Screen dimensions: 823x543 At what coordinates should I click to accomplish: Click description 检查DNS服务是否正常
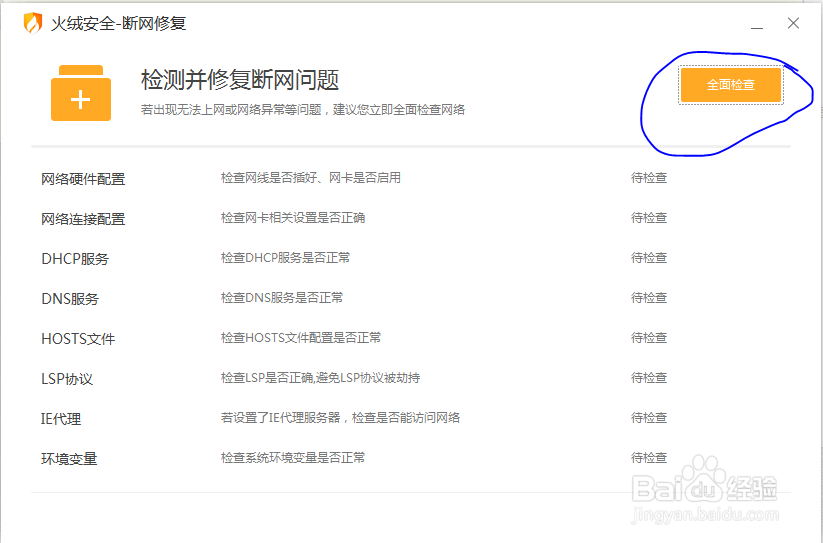[x=282, y=297]
